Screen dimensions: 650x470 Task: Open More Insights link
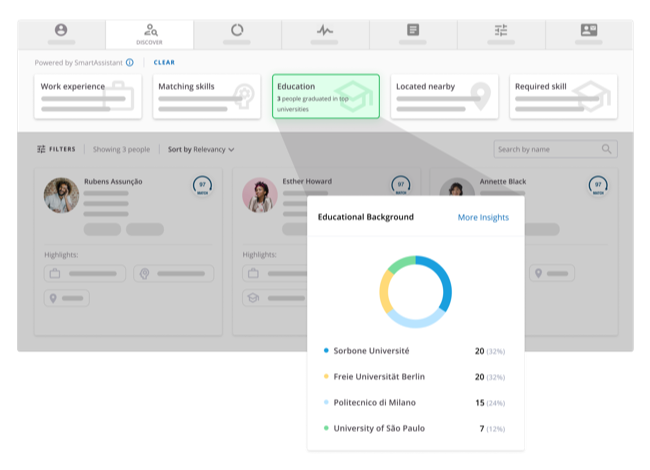[483, 217]
